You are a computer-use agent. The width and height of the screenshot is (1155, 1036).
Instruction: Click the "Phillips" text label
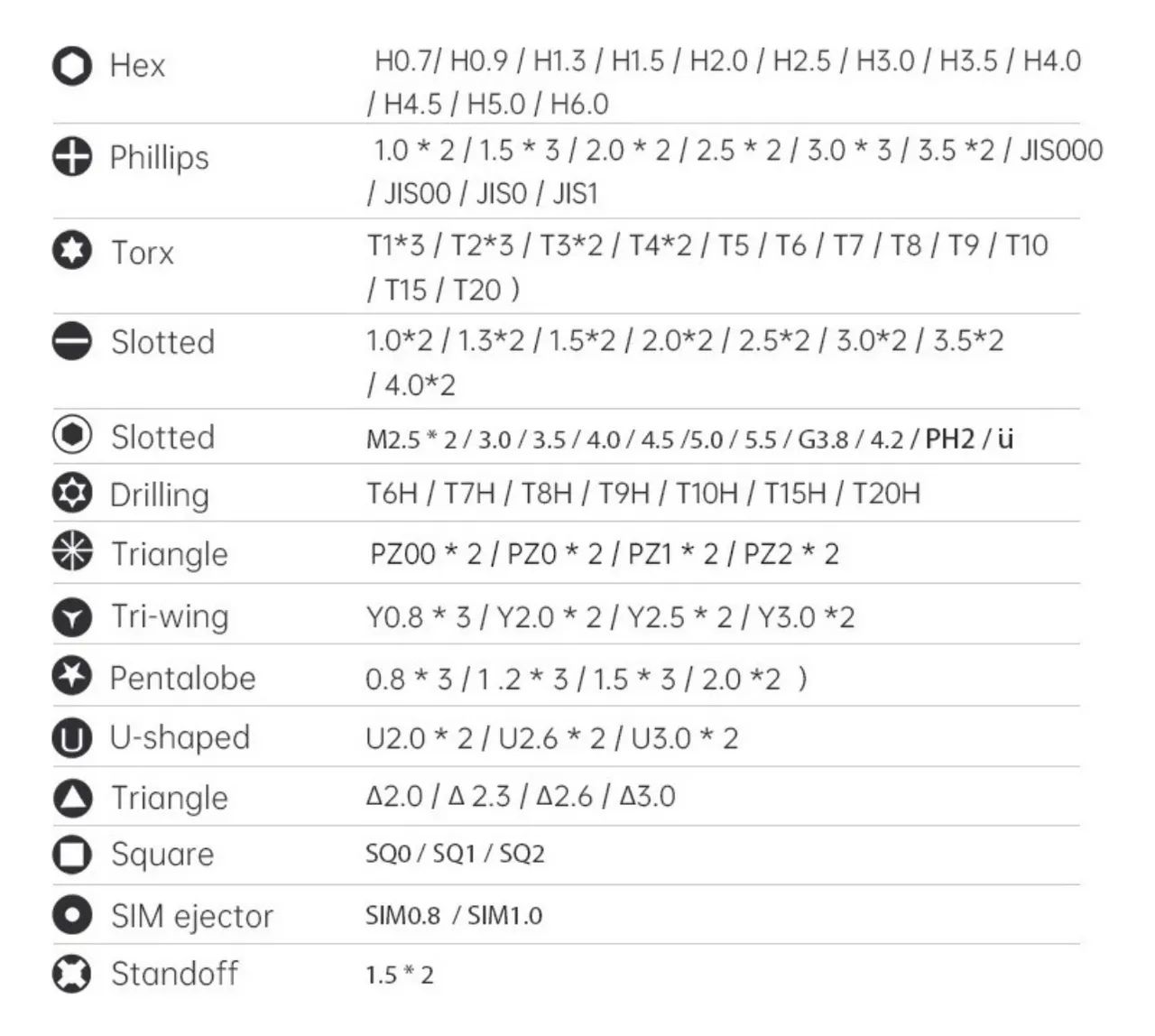click(x=159, y=157)
